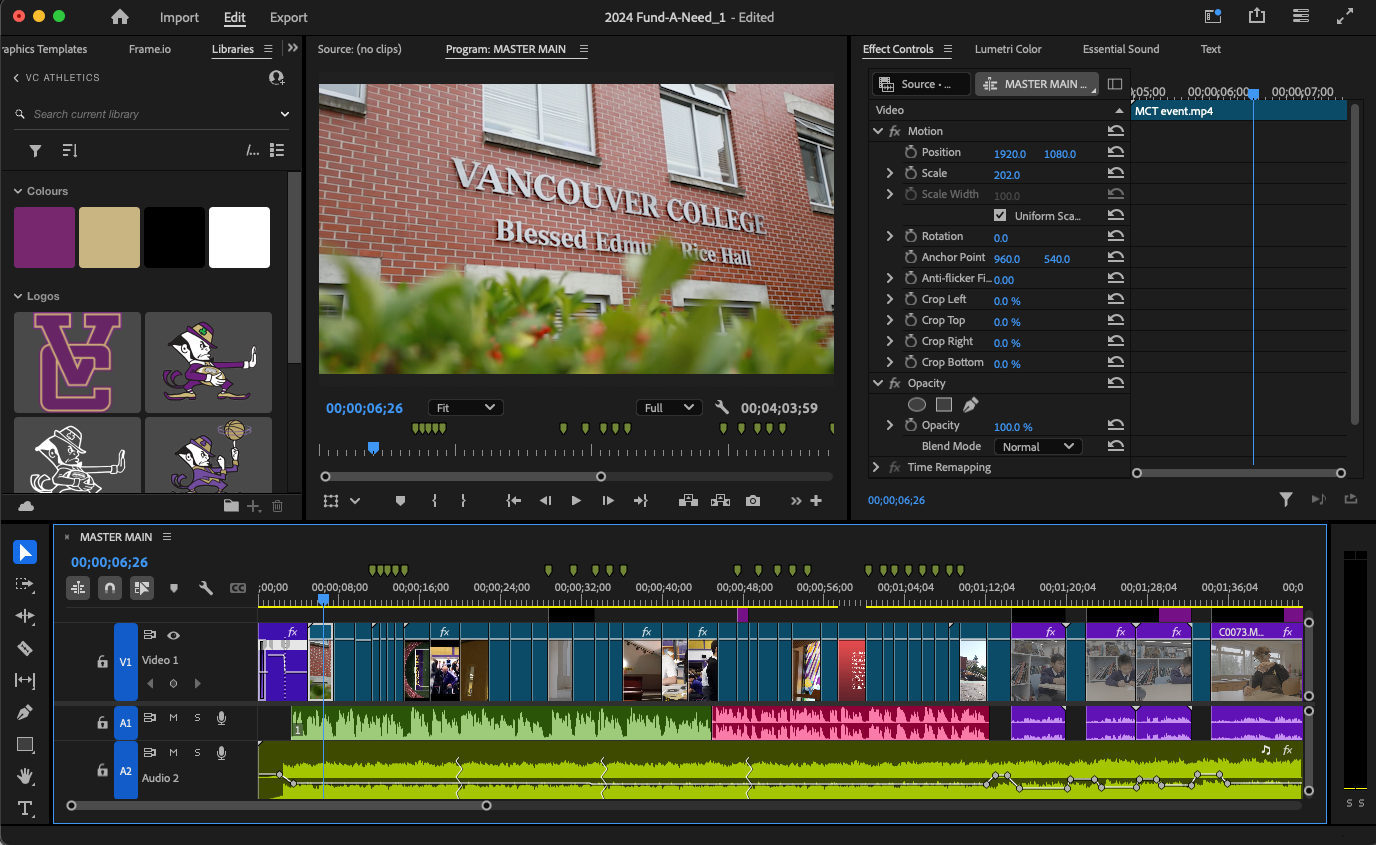Viewport: 1376px width, 845px height.
Task: Select the Razor tool in the toolbar
Action: tap(25, 648)
